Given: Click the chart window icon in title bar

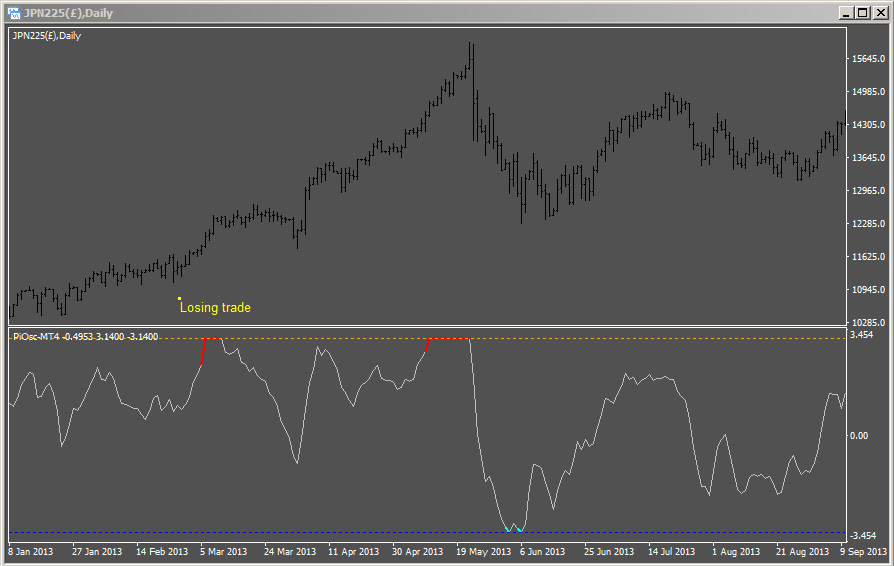Looking at the screenshot, I should point(13,13).
